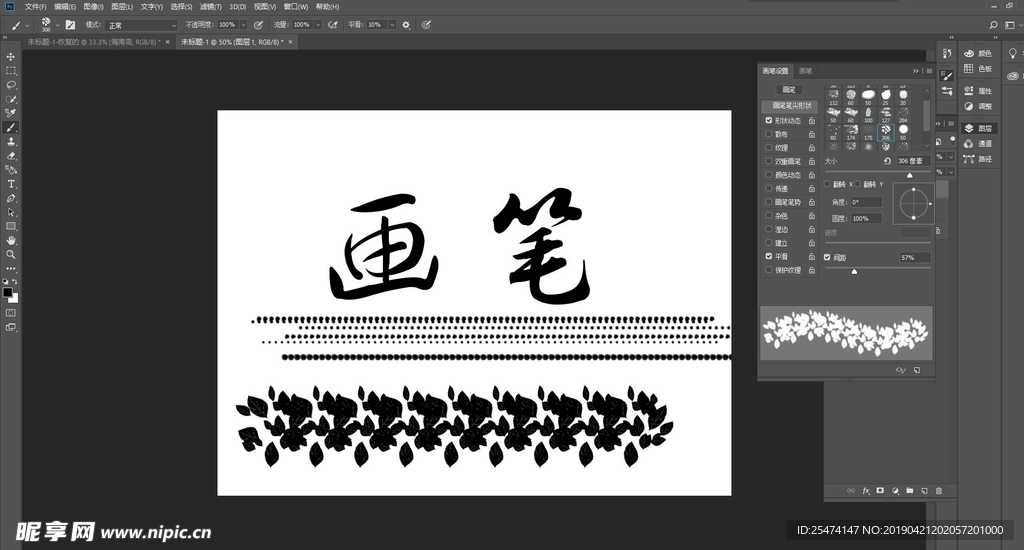Select the Hand tool

[x=11, y=240]
